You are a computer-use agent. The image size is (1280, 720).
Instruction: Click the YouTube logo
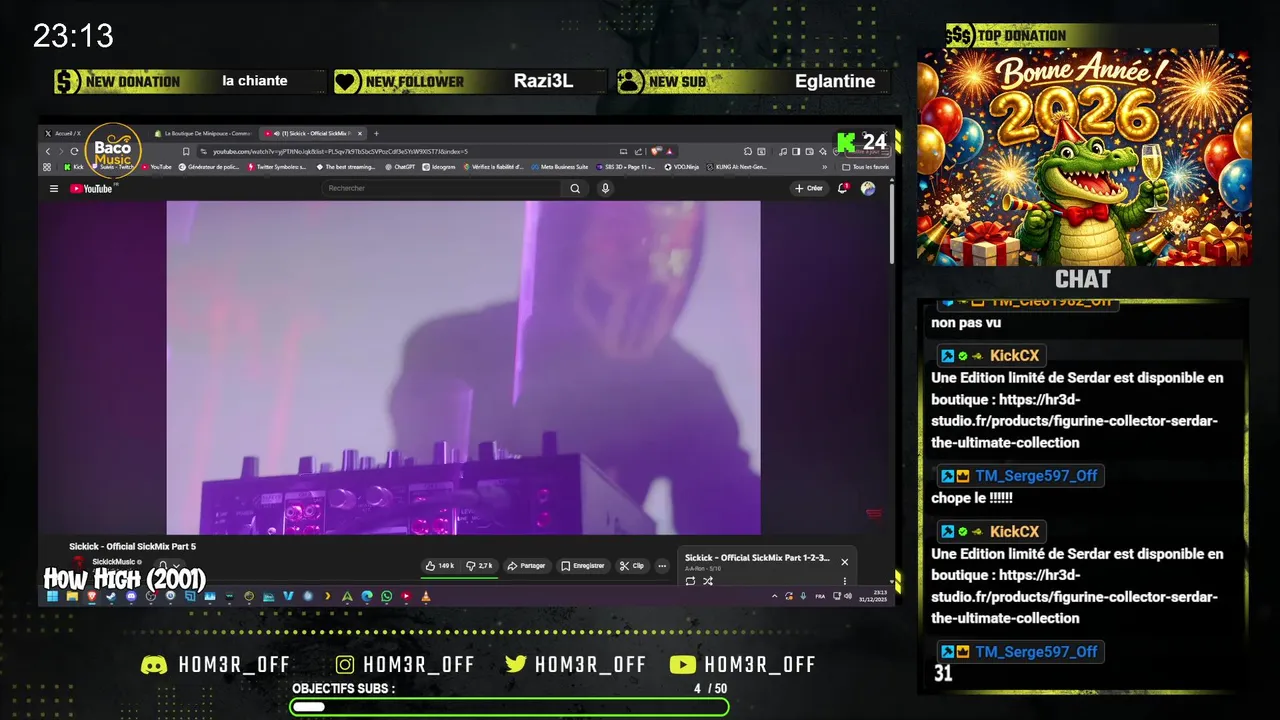pos(93,188)
